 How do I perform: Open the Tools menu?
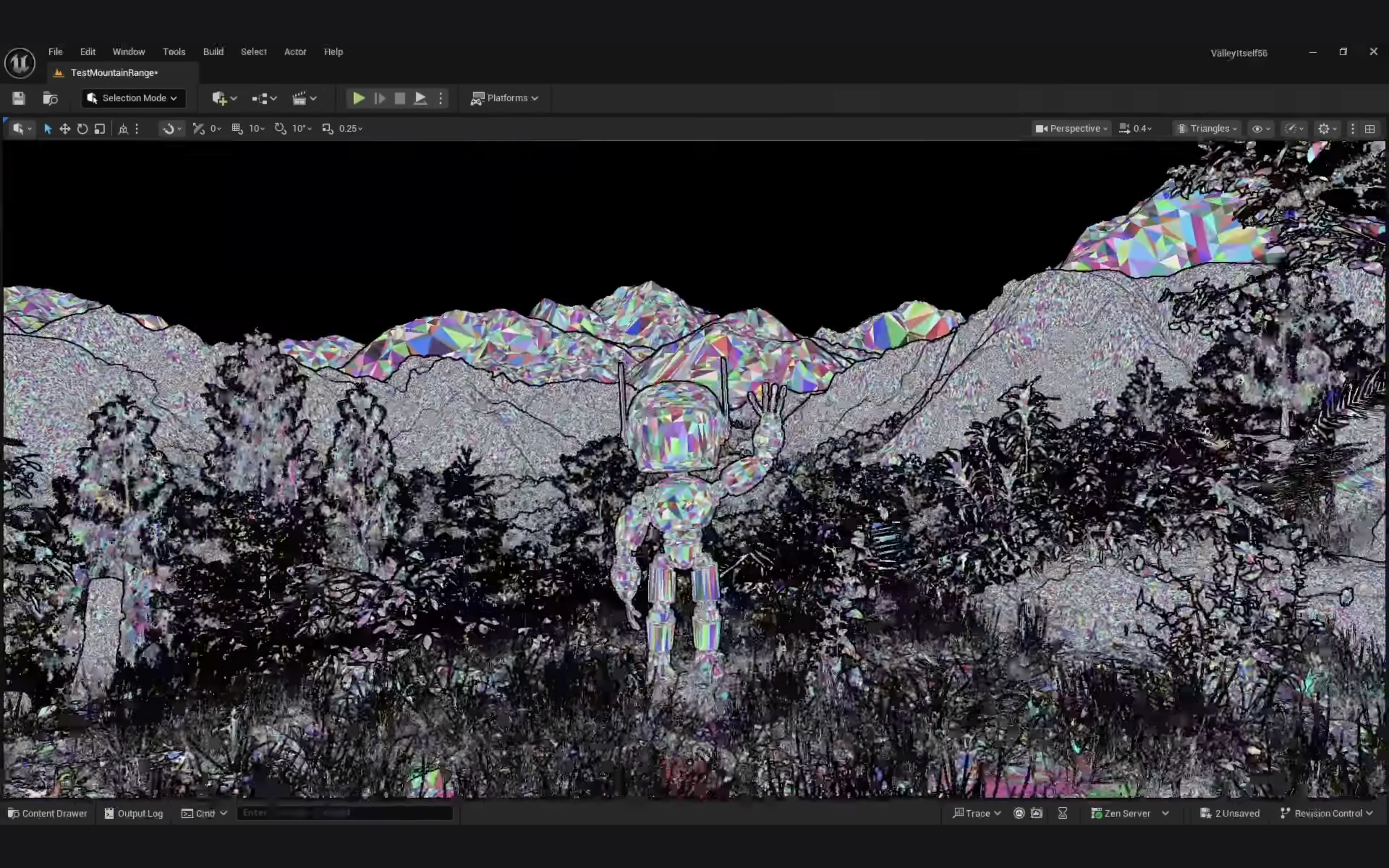(174, 52)
